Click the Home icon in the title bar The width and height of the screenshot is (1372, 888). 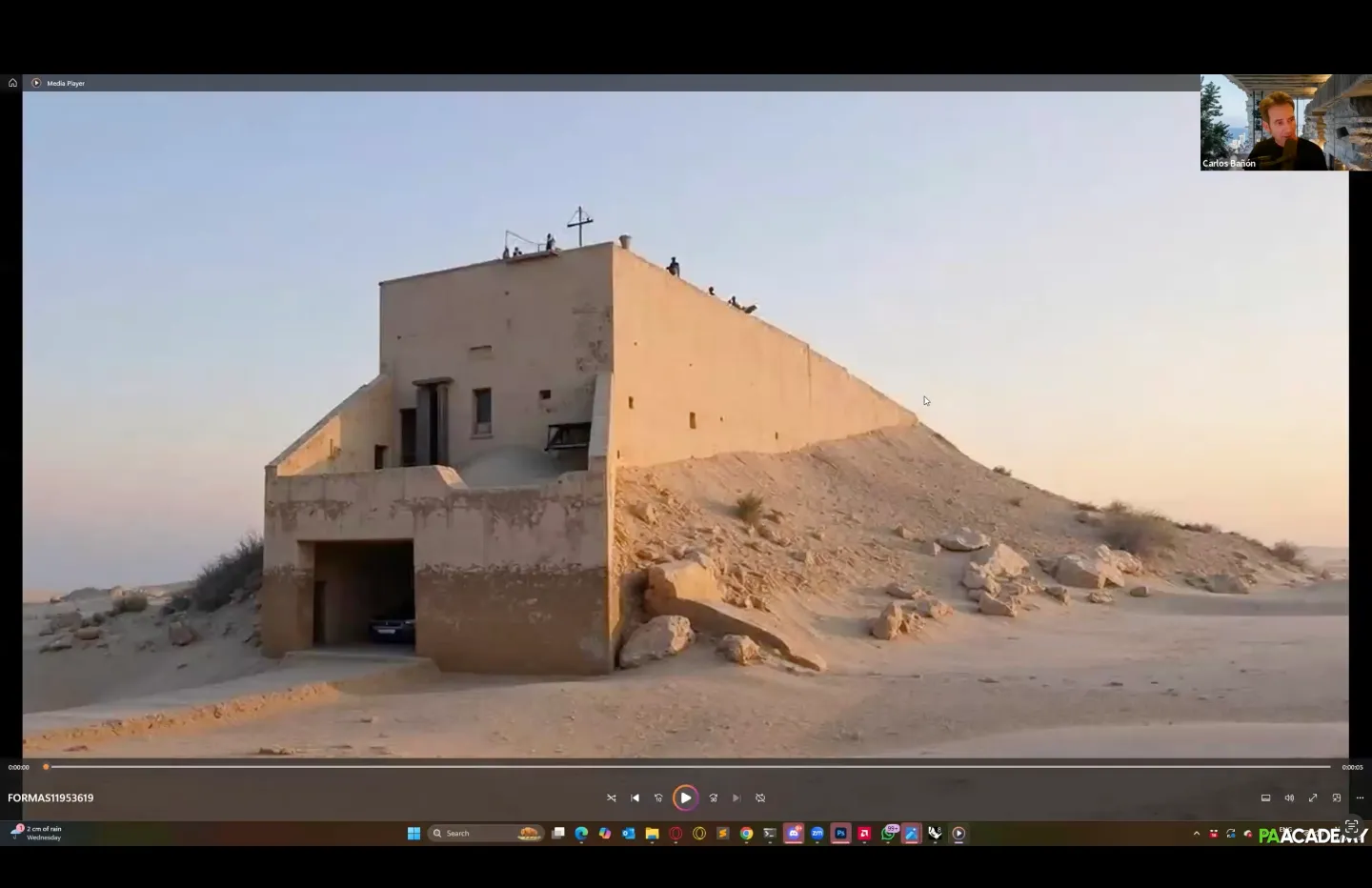12,83
